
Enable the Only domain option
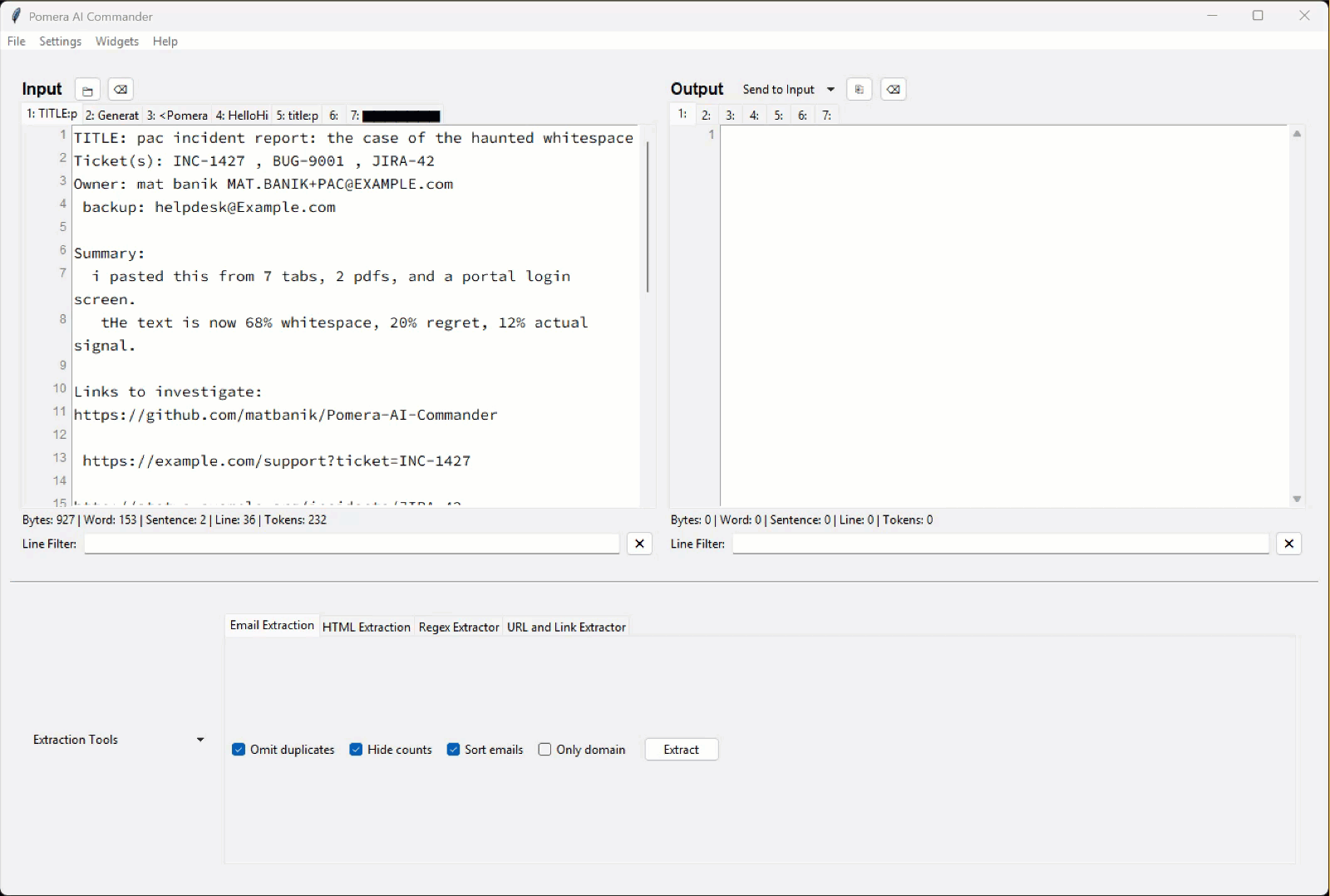click(546, 749)
